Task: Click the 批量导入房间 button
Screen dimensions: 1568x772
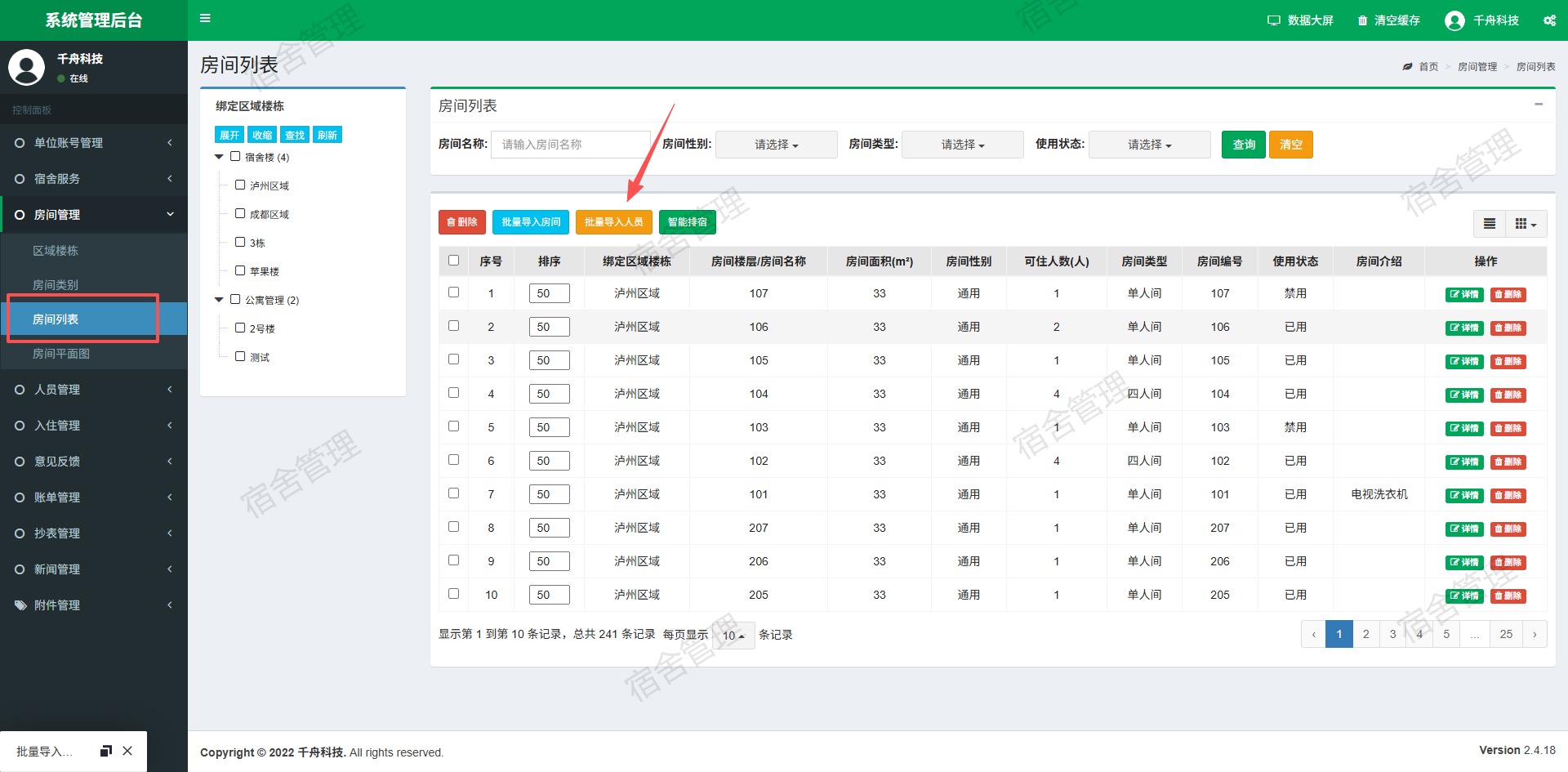Action: pos(531,222)
